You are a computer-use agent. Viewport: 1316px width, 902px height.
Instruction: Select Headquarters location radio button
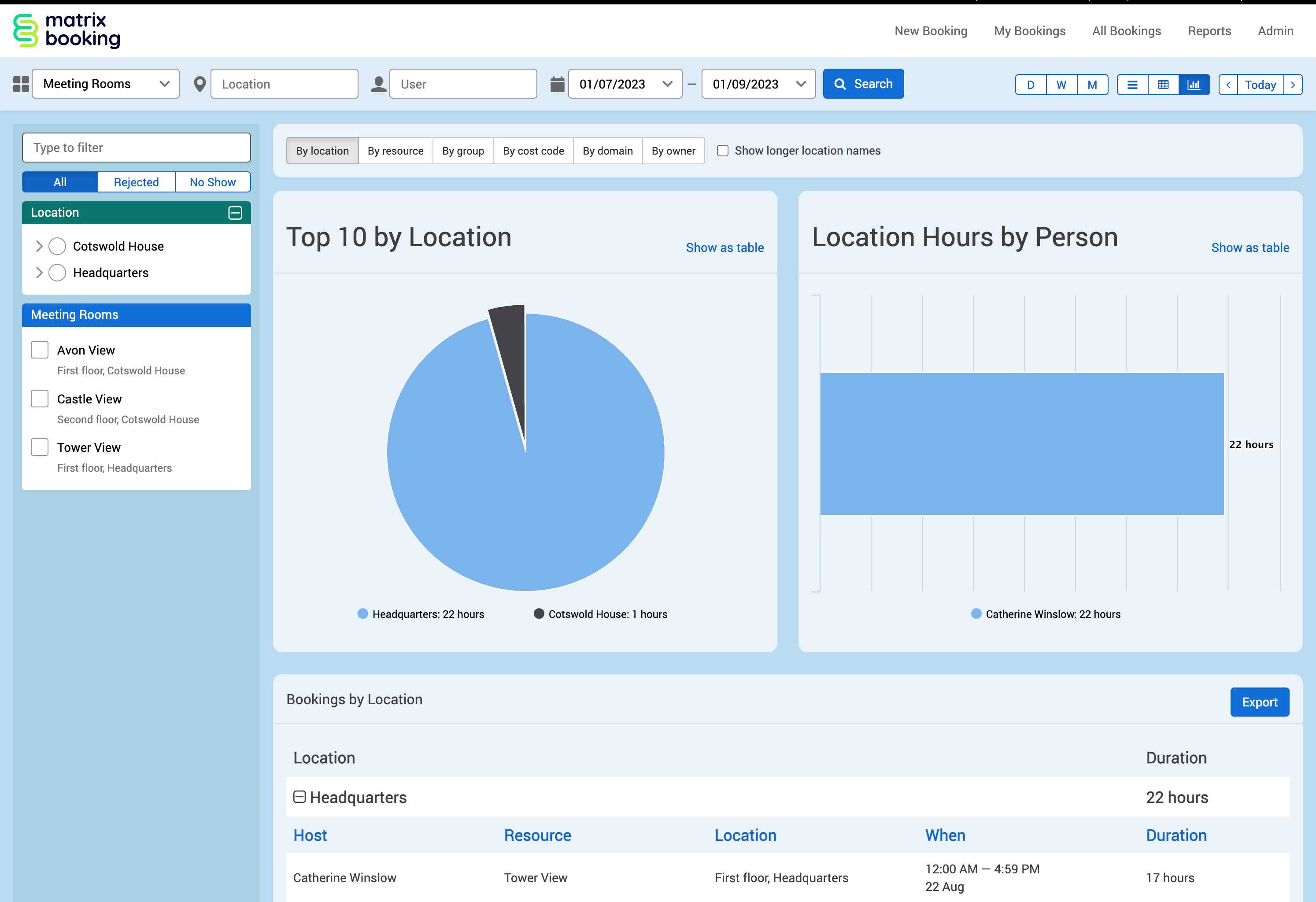(x=57, y=273)
